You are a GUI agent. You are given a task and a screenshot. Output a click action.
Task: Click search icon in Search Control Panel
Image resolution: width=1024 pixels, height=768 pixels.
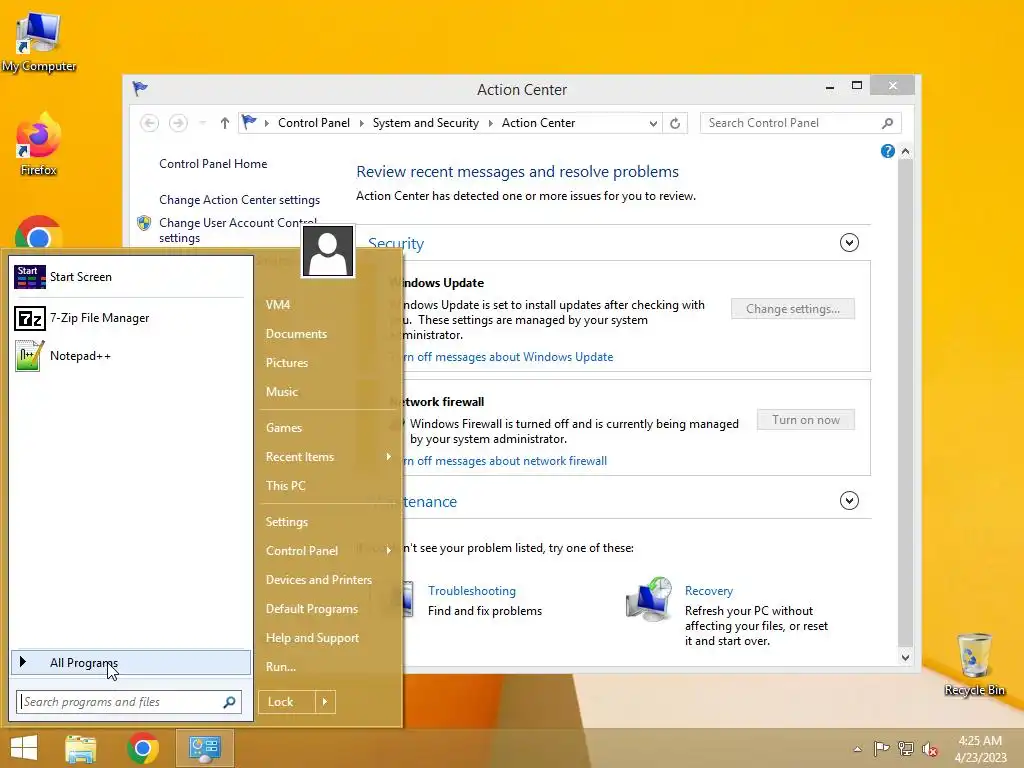(887, 123)
